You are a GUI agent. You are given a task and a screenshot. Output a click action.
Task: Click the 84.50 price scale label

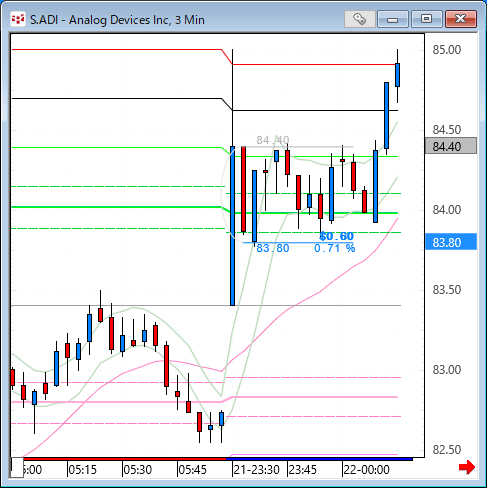[447, 130]
